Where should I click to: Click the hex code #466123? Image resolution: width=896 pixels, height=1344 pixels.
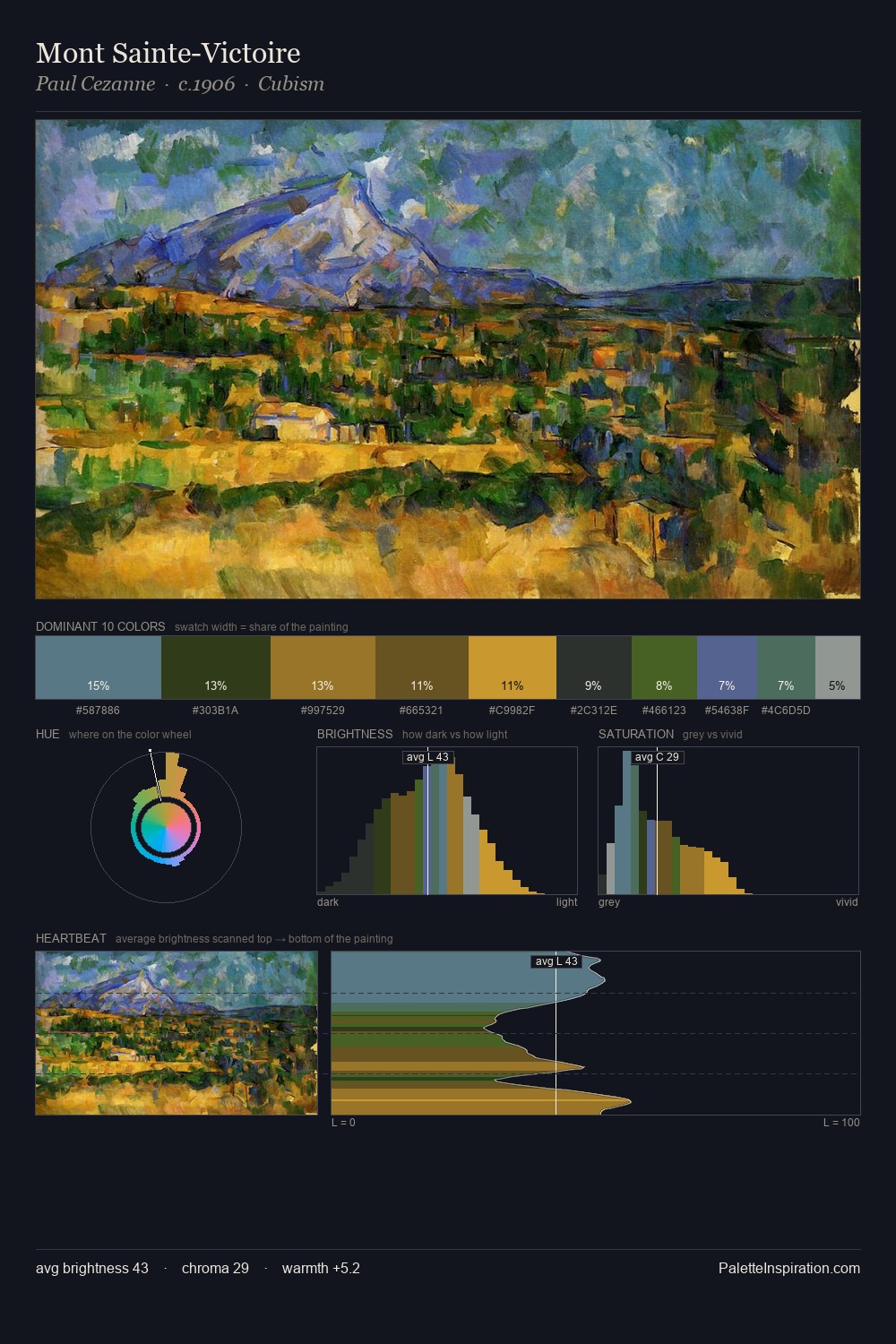664,711
